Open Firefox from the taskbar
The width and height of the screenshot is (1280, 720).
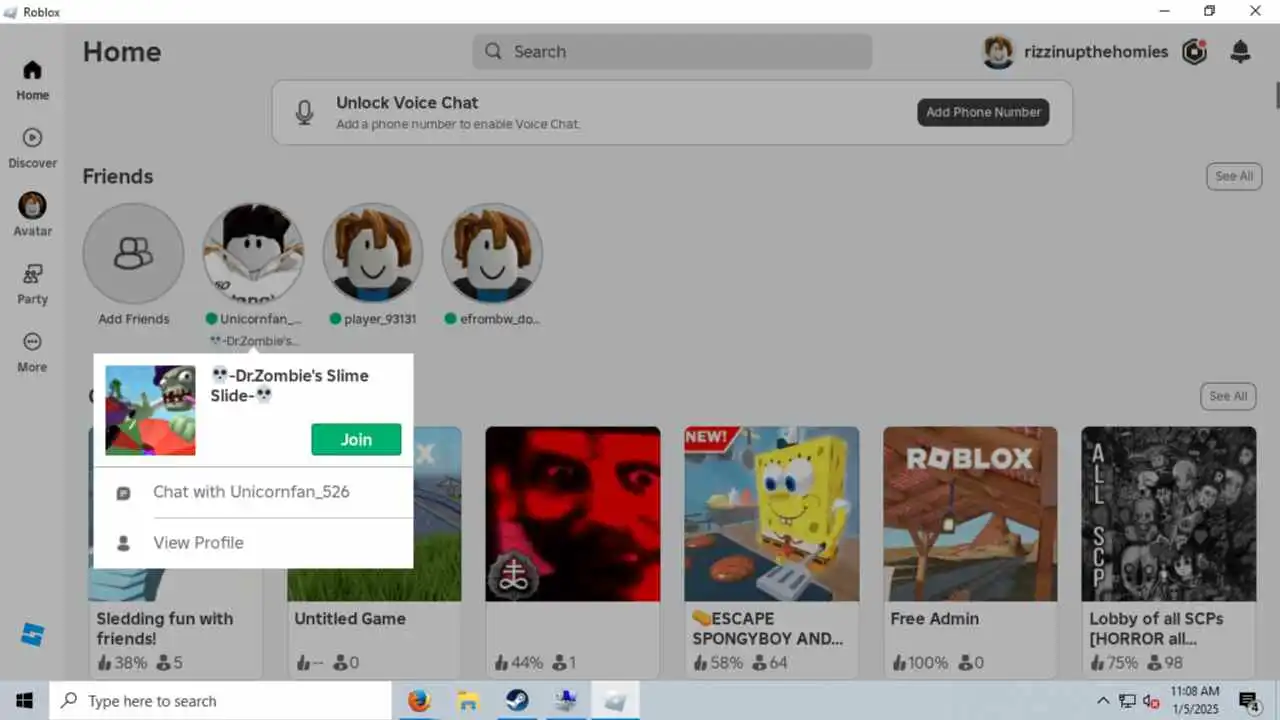[x=419, y=701]
